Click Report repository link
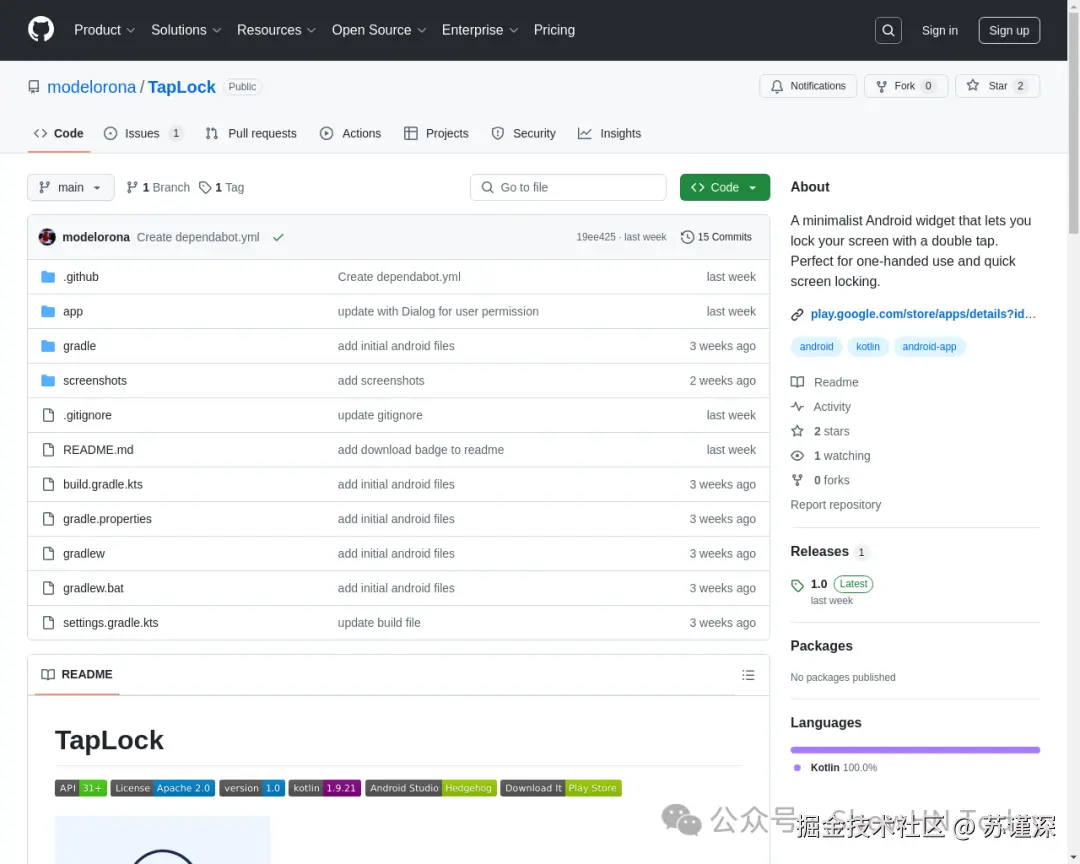 [835, 505]
